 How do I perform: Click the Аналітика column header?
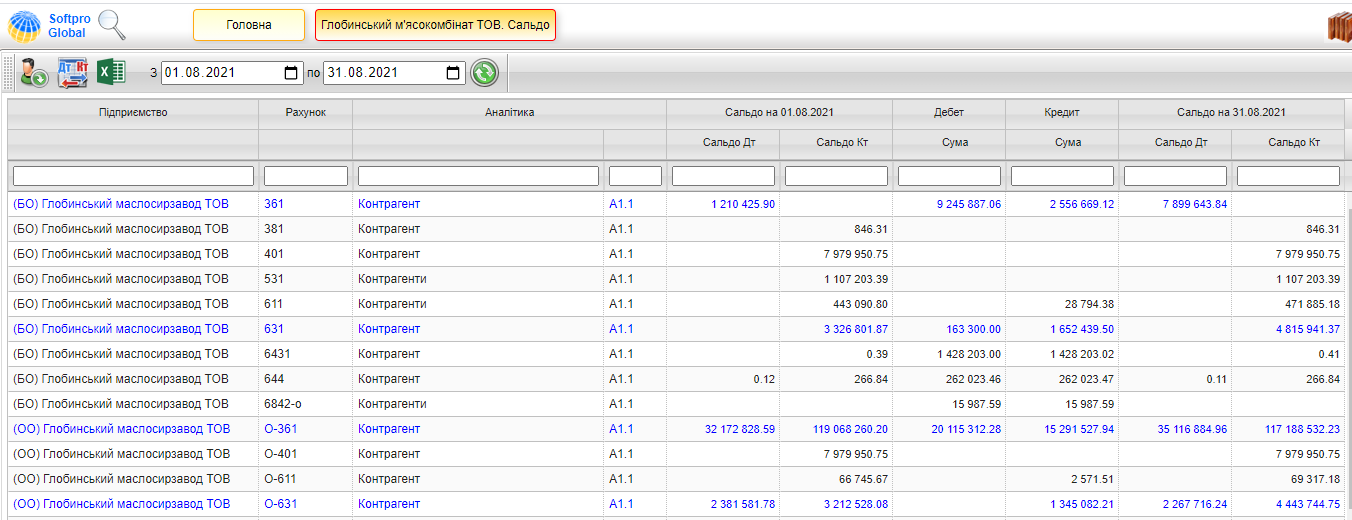pos(509,113)
